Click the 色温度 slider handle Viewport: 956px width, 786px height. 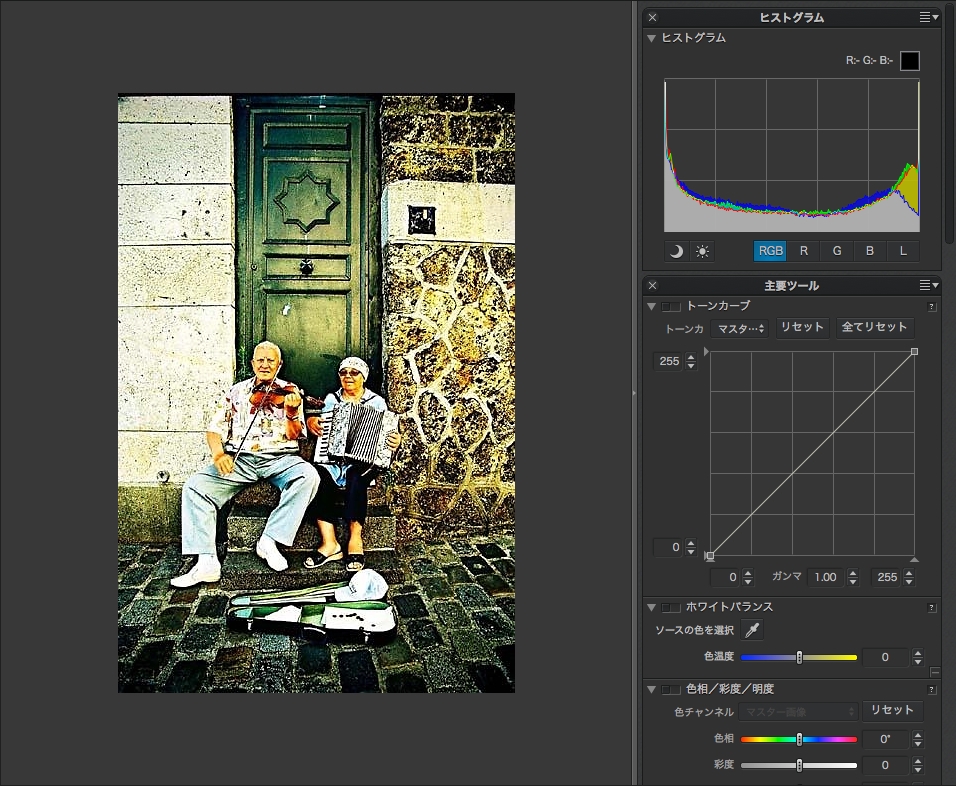799,657
